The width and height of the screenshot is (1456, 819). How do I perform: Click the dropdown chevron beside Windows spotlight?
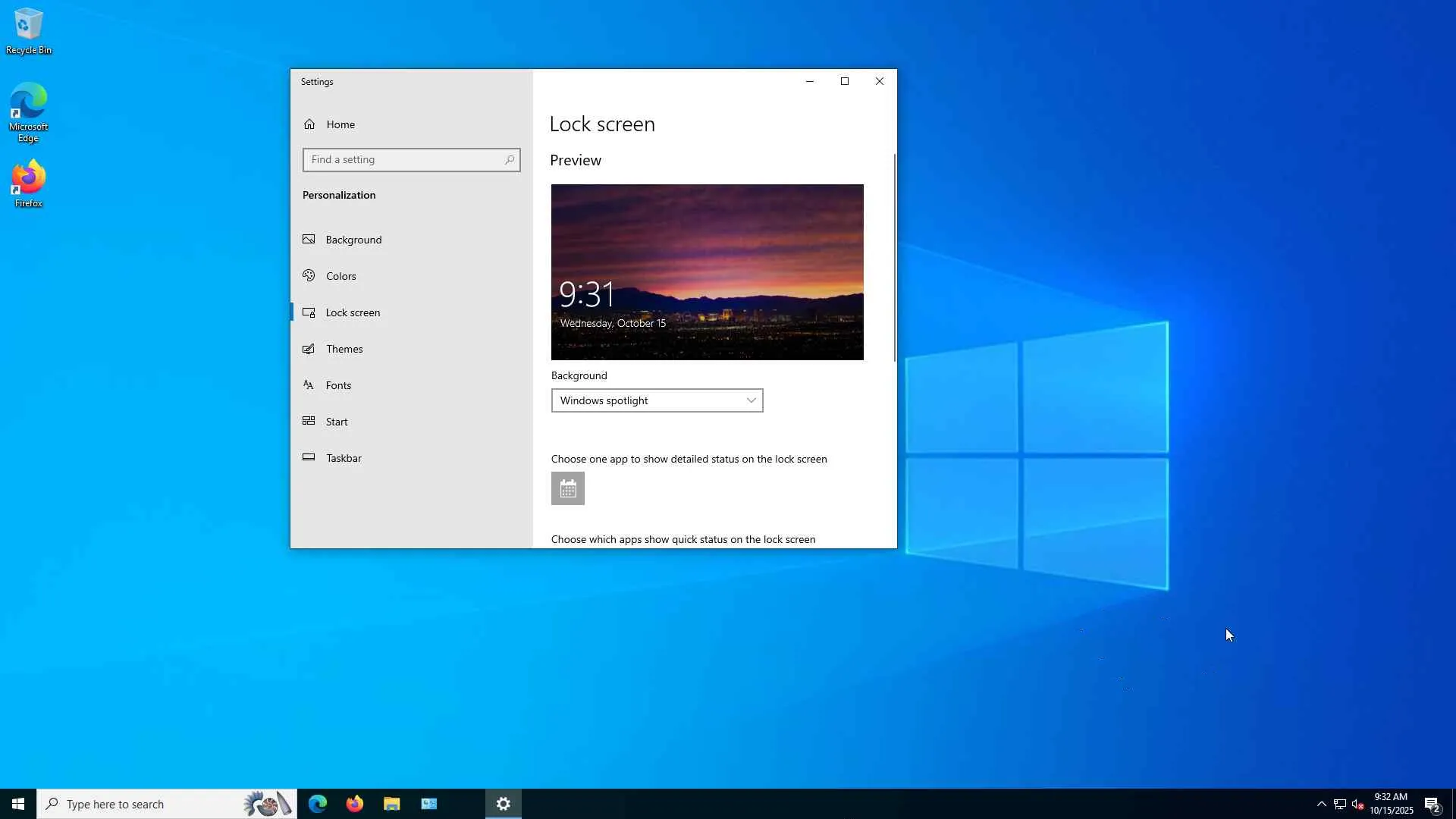click(x=751, y=400)
